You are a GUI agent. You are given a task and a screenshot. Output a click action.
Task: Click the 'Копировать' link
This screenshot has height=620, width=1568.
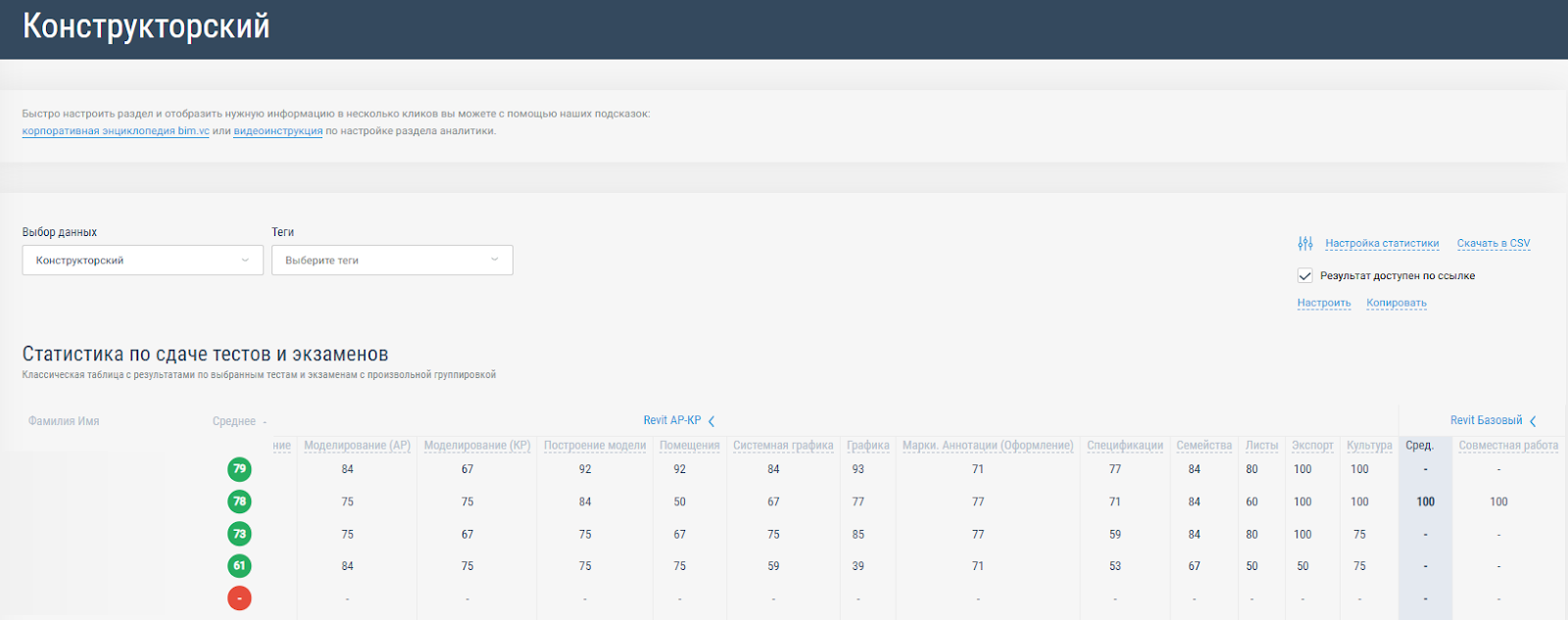[x=1396, y=303]
